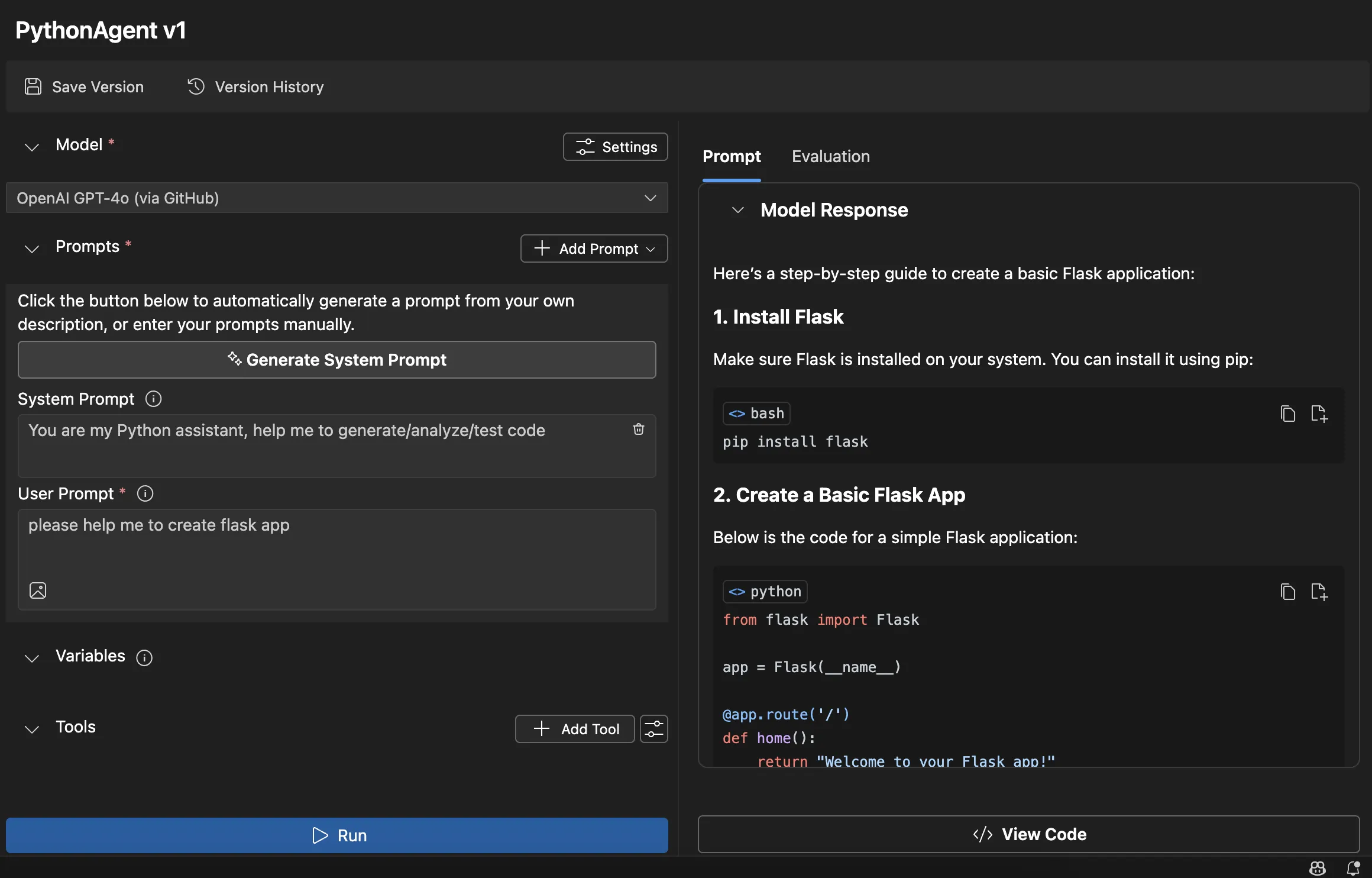Click the System Prompt info icon
This screenshot has width=1372, height=878.
pyautogui.click(x=153, y=399)
